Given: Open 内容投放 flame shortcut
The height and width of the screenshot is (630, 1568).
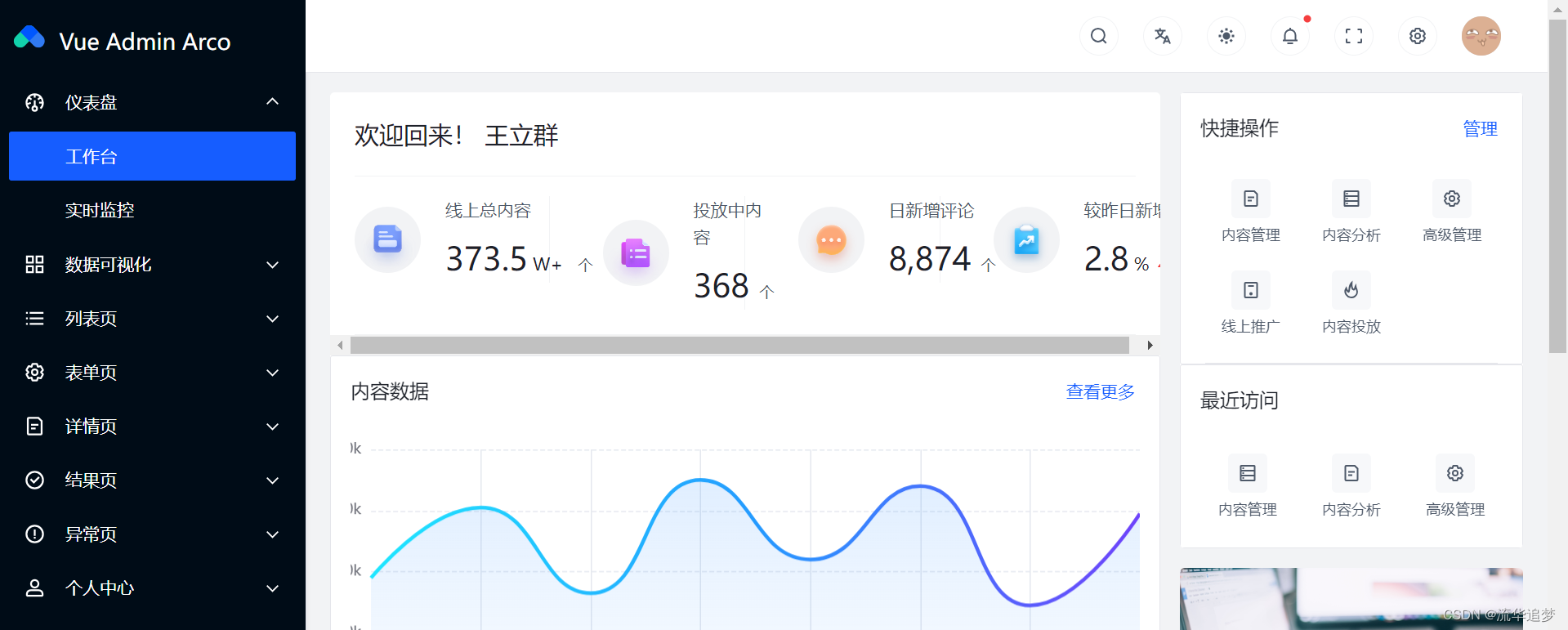Looking at the screenshot, I should click(x=1351, y=304).
